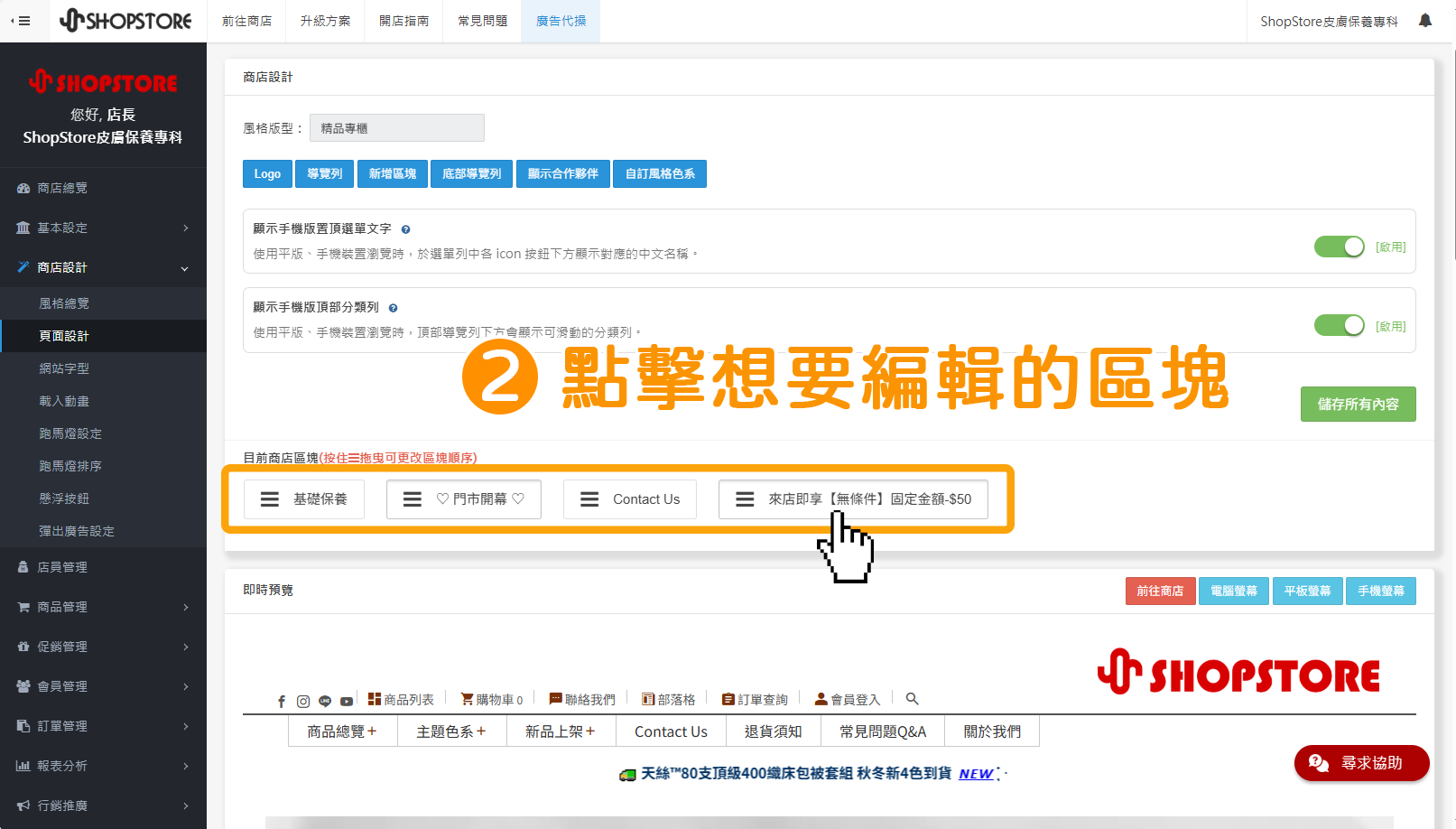
Task: Expand 會員管理 in the sidebar
Action: (103, 686)
